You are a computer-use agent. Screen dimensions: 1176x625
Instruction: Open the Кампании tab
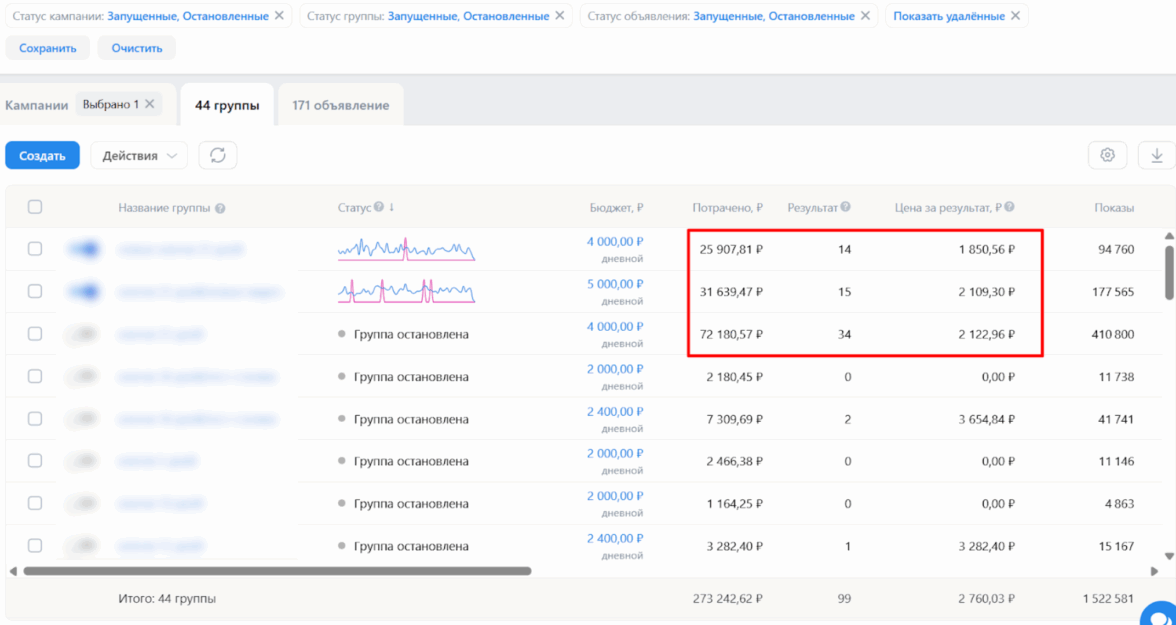[36, 105]
